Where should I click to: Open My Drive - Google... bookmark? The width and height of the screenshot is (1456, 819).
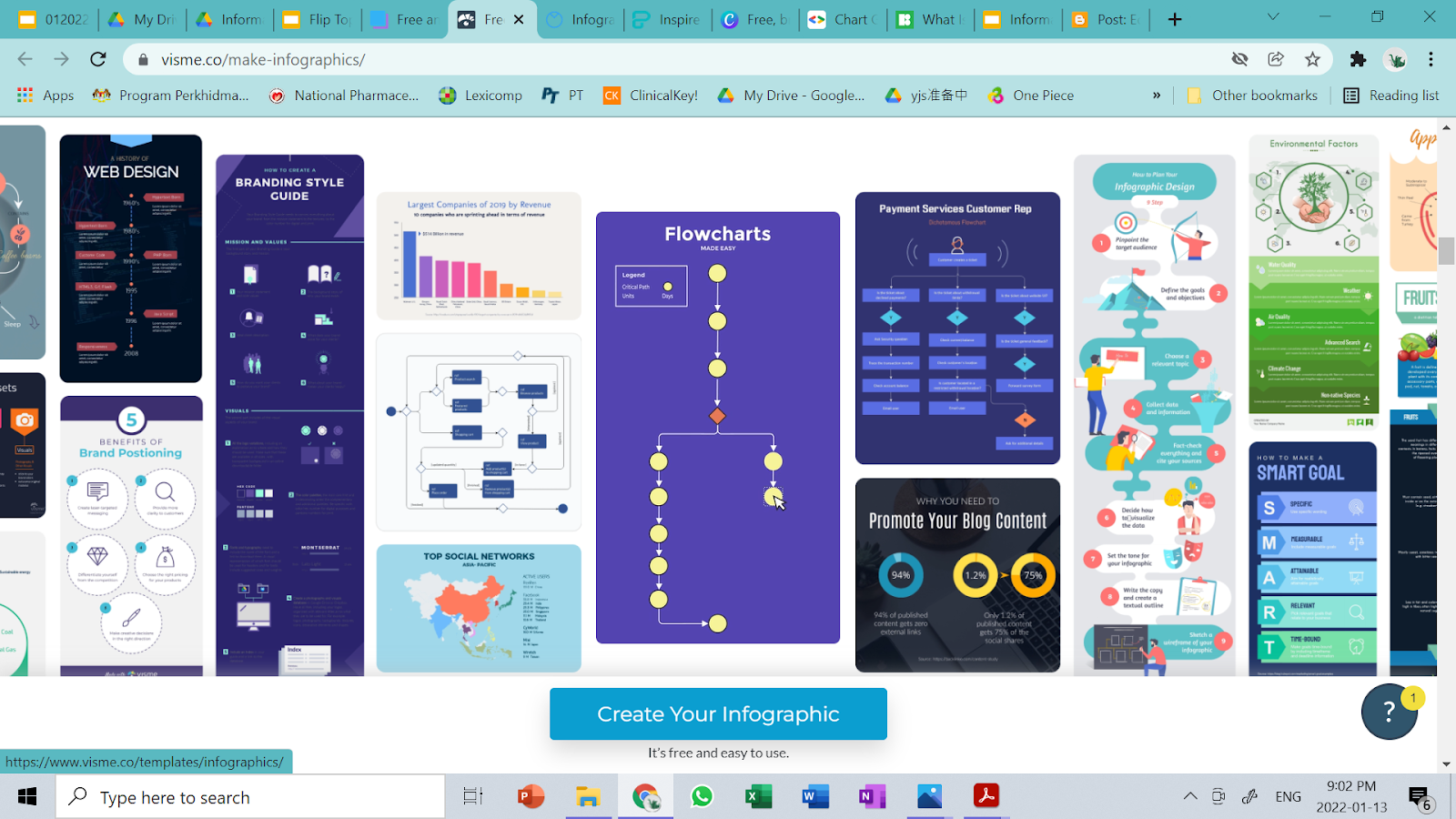pyautogui.click(x=791, y=95)
